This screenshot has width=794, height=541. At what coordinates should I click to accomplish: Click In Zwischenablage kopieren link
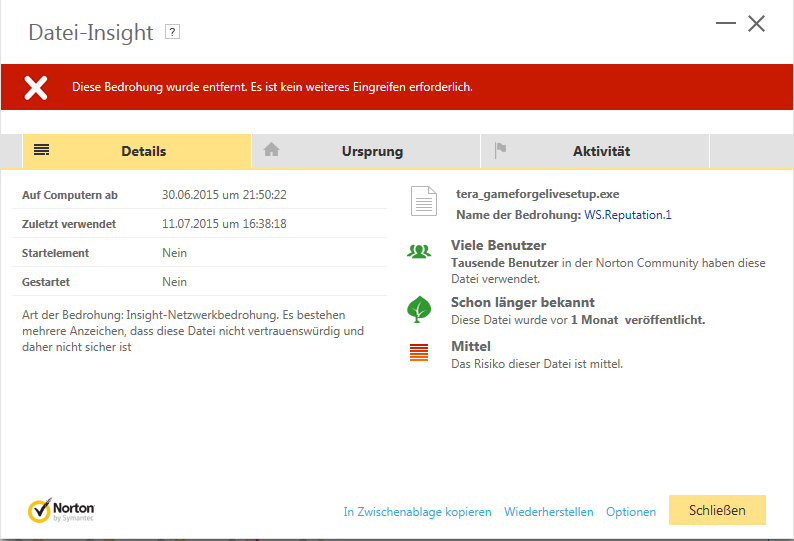pos(417,512)
